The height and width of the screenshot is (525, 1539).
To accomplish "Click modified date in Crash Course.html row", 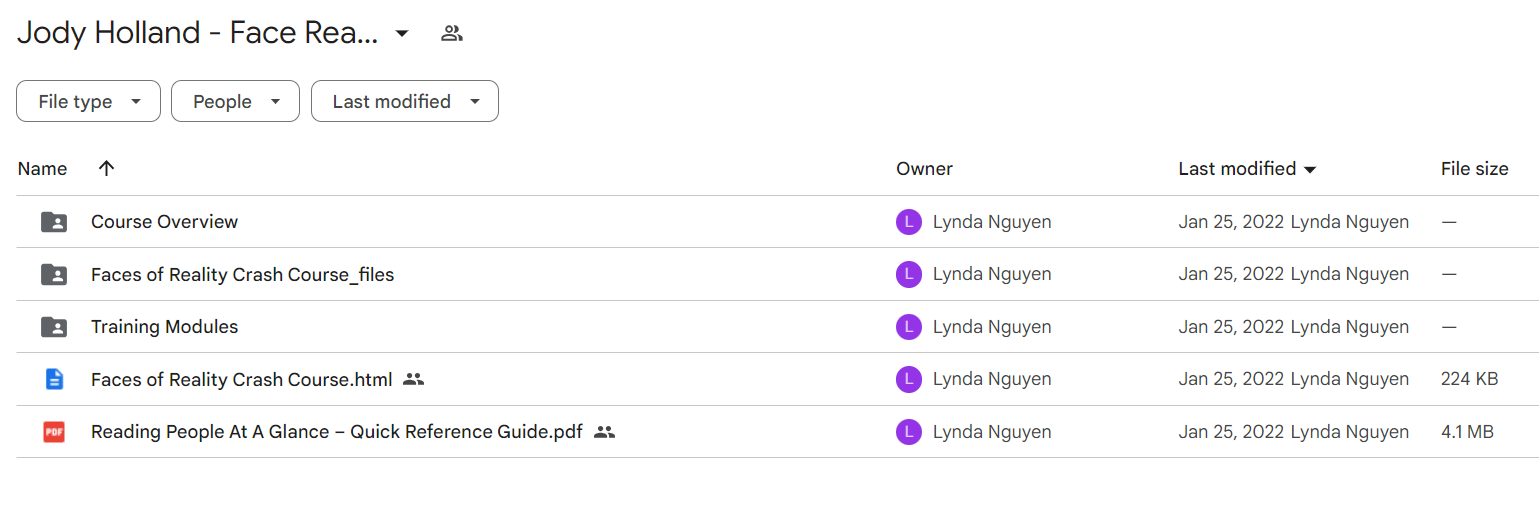I will [1231, 379].
